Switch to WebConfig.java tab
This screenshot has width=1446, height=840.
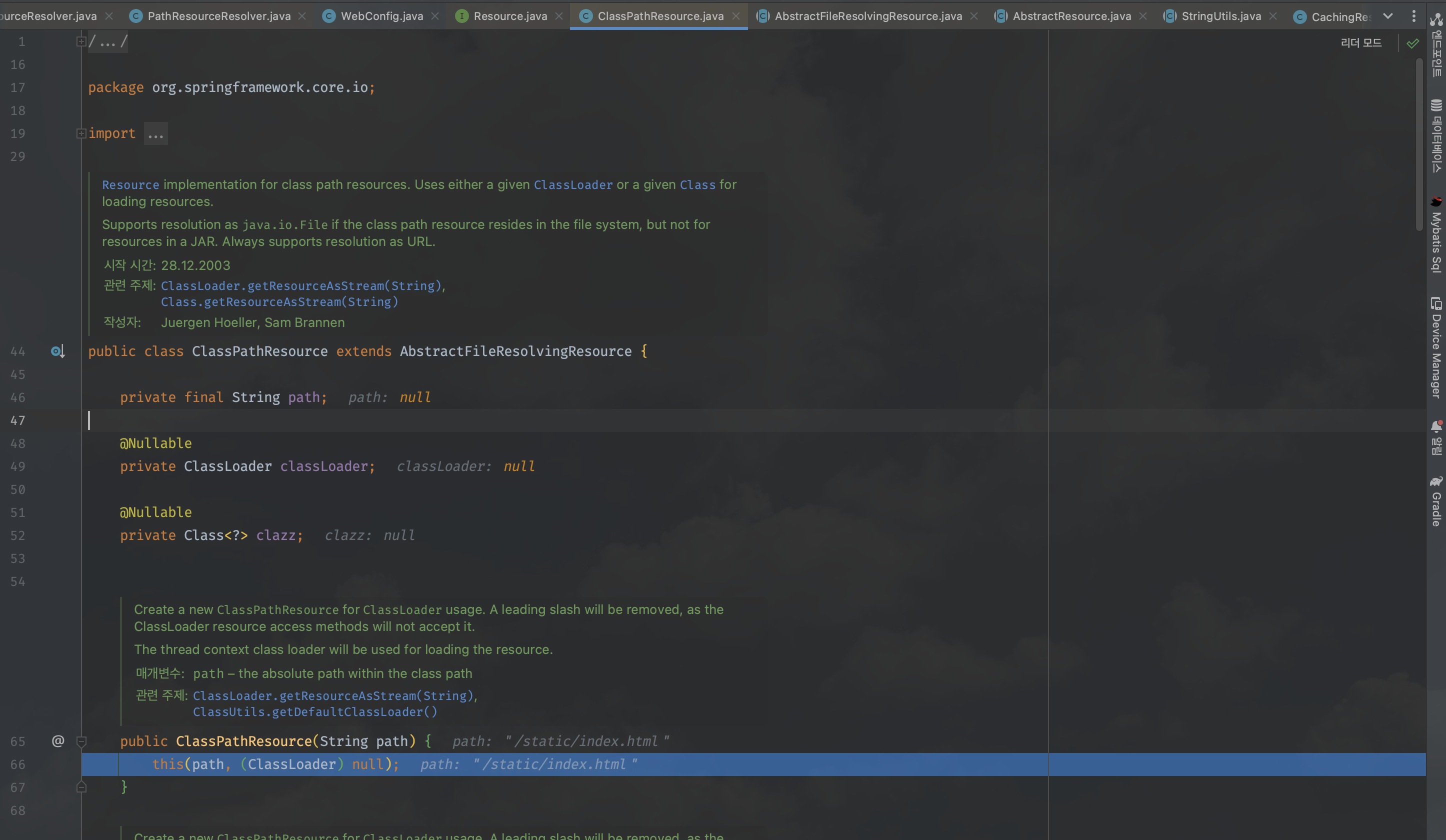tap(382, 16)
